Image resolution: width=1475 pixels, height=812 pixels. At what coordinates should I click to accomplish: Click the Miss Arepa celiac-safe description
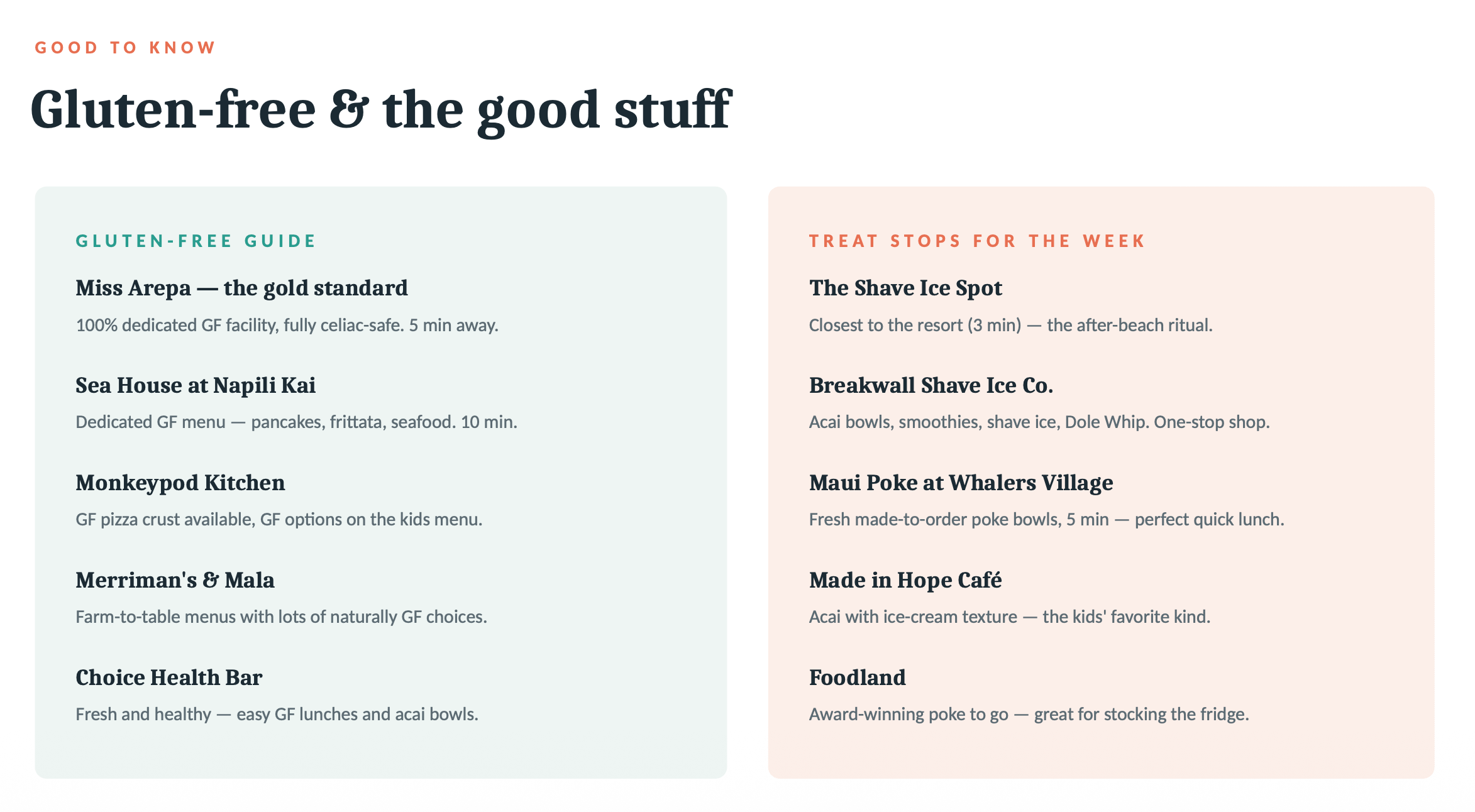click(287, 325)
